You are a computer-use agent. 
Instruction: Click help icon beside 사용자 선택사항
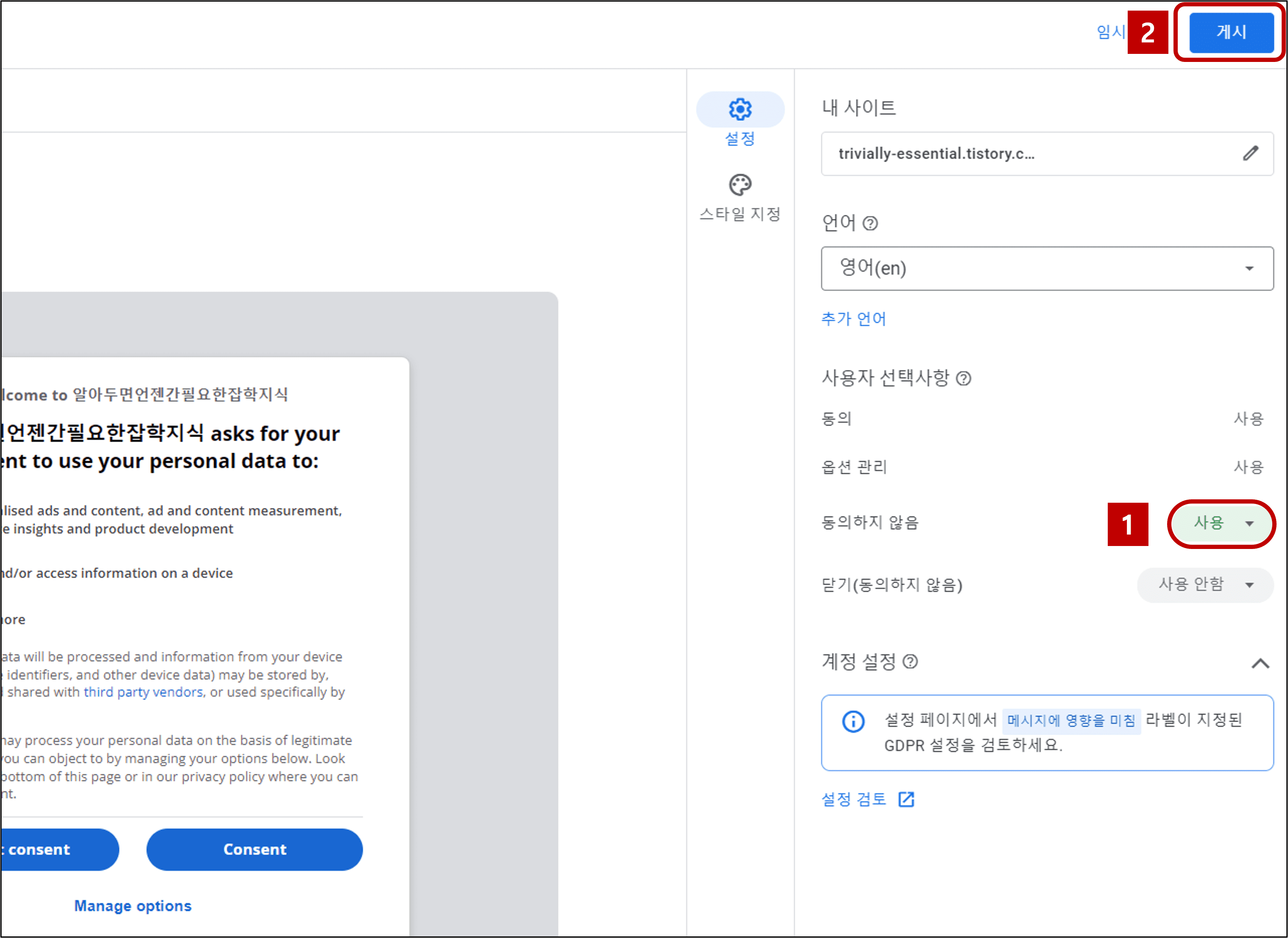(964, 378)
